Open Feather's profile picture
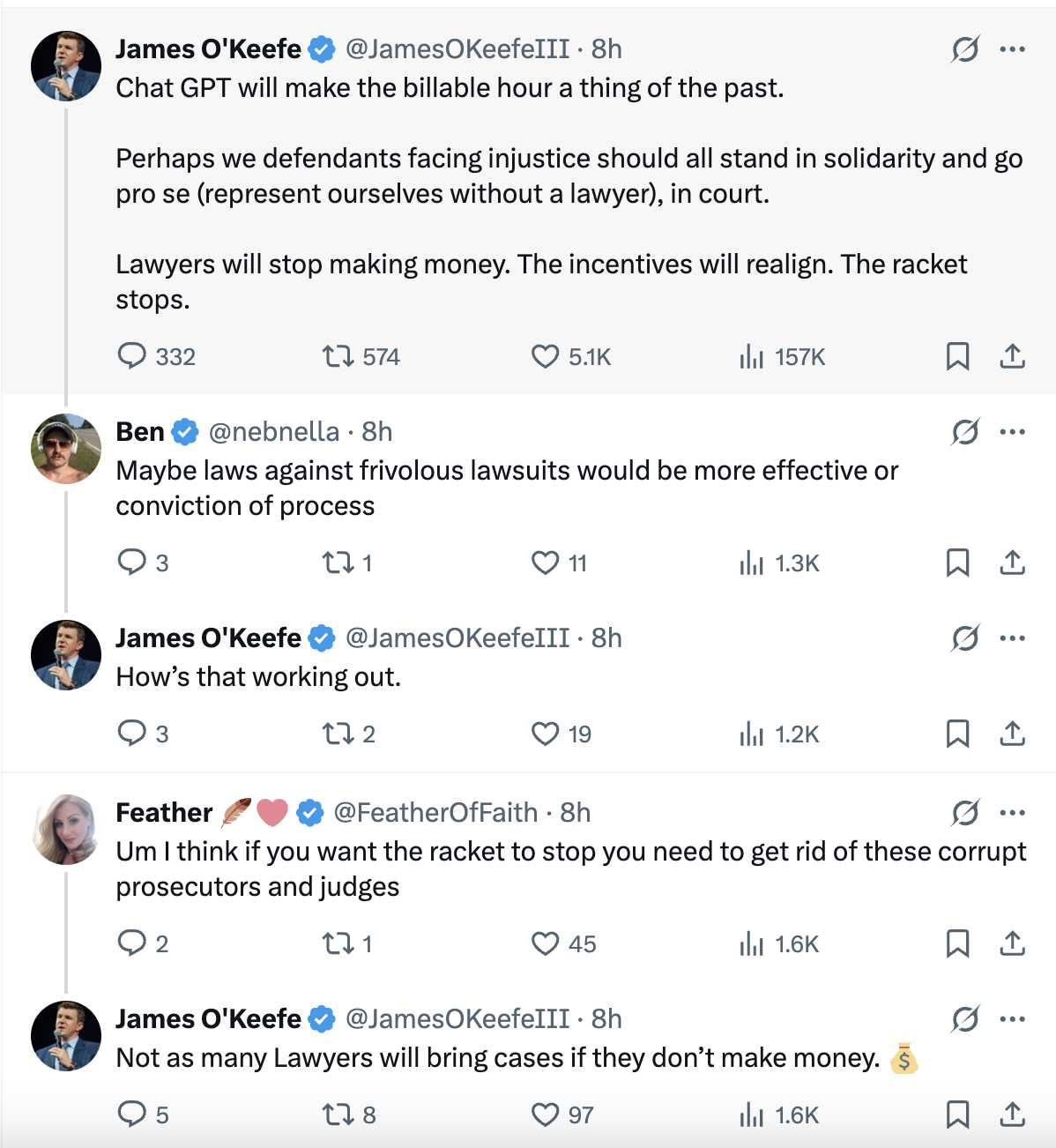The image size is (1056, 1148). (x=66, y=829)
